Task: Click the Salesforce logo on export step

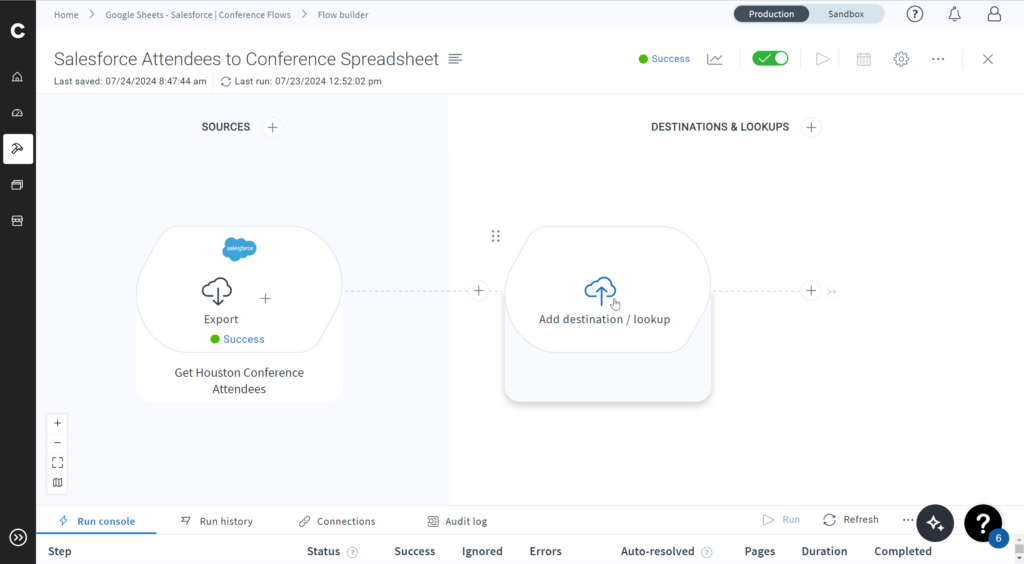Action: click(x=240, y=249)
